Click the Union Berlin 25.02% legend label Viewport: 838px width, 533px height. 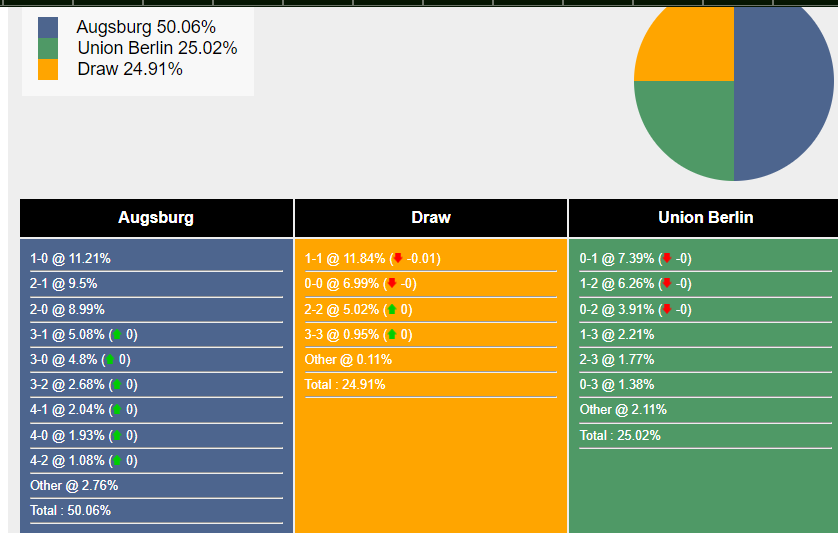click(x=157, y=48)
